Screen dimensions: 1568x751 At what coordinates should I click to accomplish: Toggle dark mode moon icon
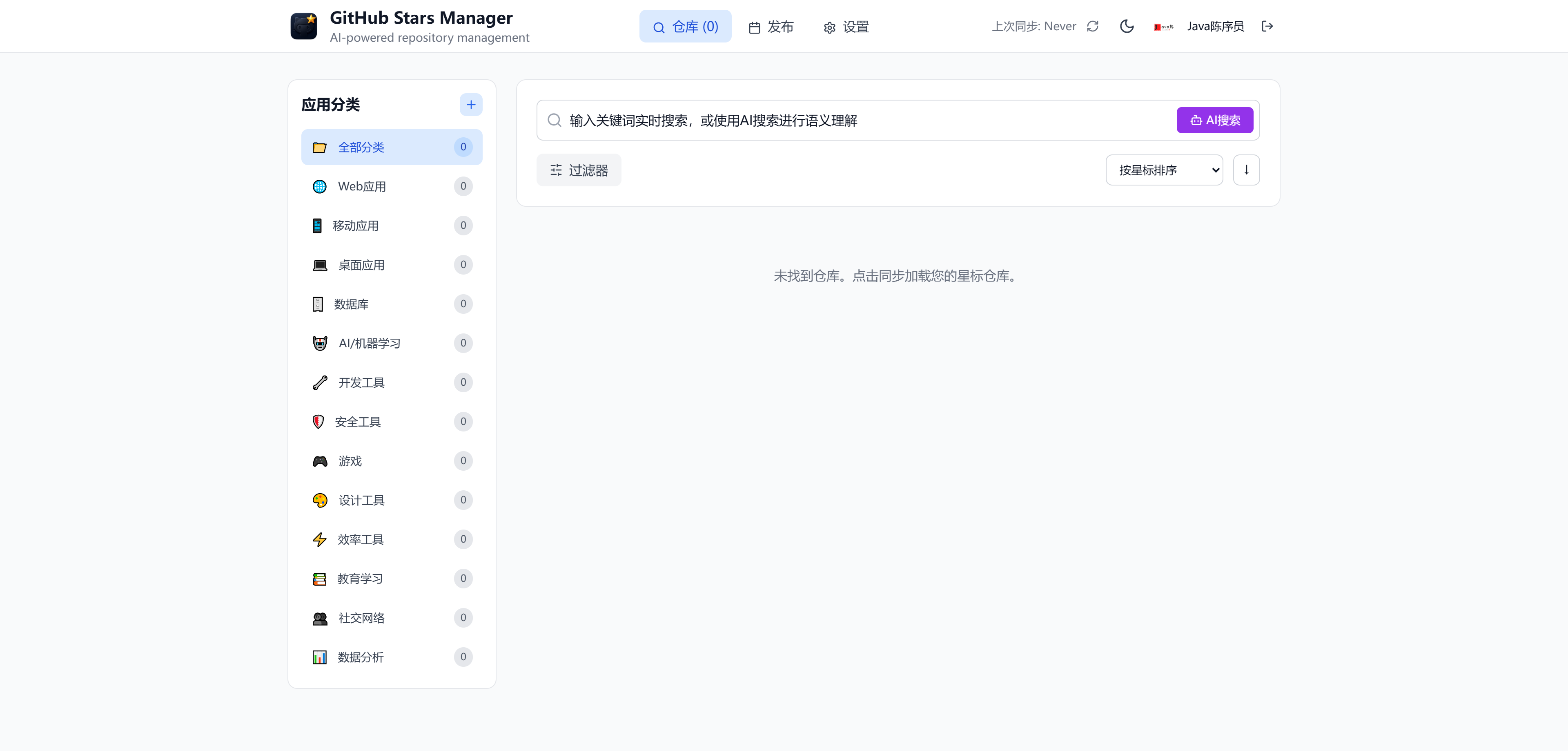click(1127, 26)
